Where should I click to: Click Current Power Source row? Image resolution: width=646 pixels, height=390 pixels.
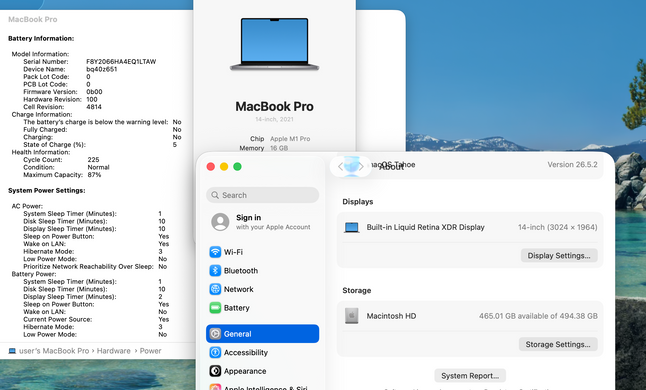[x=97, y=320]
